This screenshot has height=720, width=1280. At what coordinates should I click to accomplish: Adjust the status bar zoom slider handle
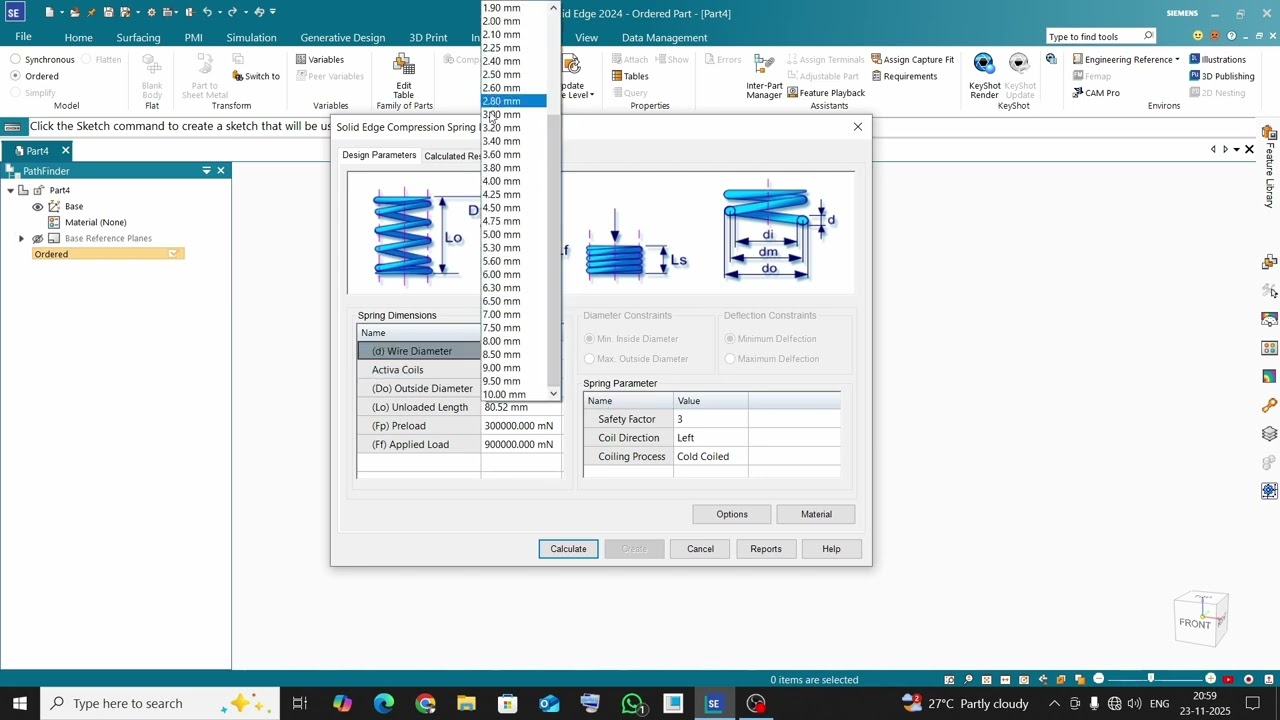point(1150,679)
